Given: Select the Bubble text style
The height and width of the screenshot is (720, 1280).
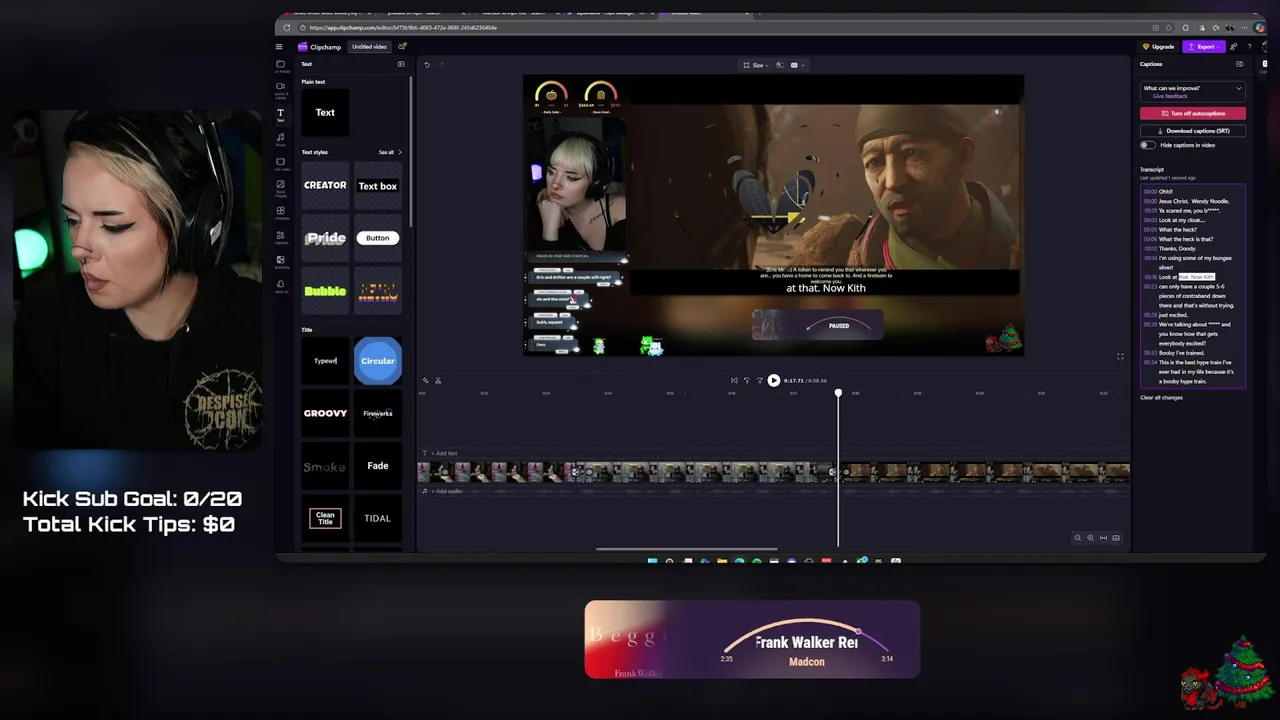Looking at the screenshot, I should point(325,291).
